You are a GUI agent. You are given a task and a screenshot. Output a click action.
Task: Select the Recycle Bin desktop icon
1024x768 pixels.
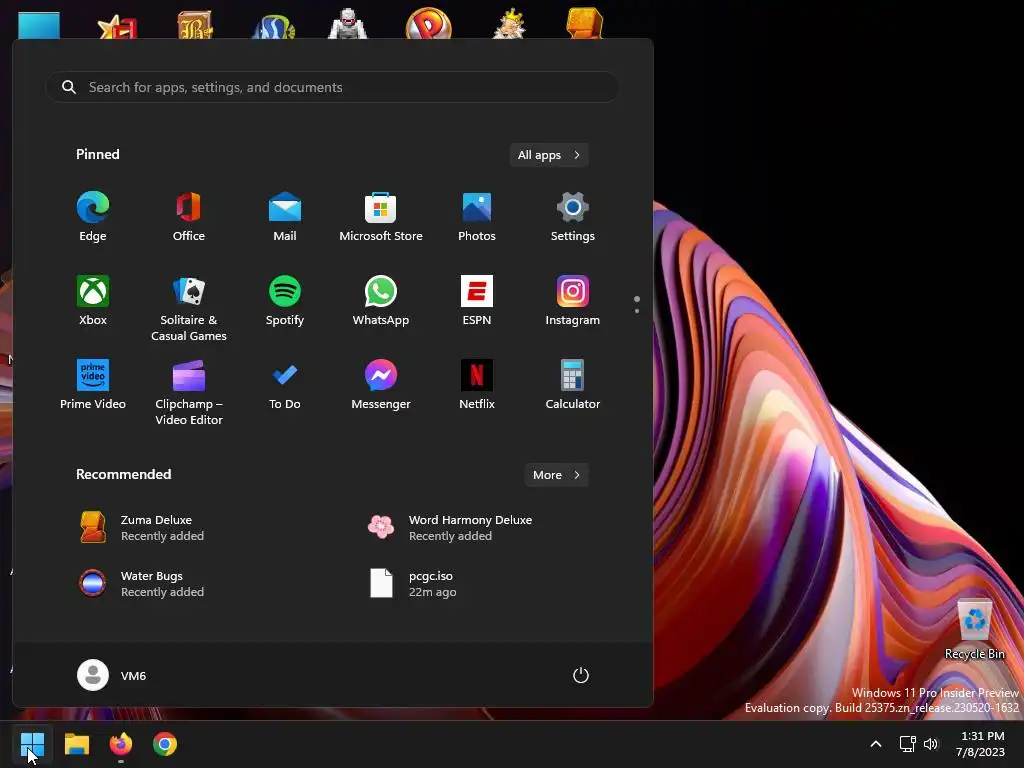point(974,629)
